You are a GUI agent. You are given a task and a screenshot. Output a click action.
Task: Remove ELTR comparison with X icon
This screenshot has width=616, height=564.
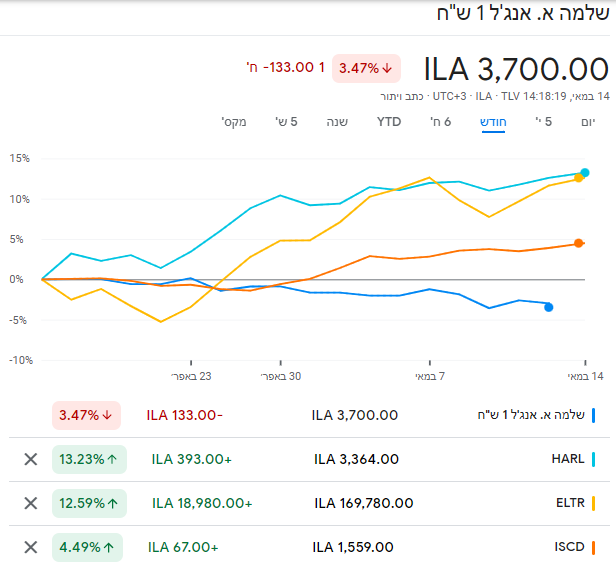coord(30,503)
